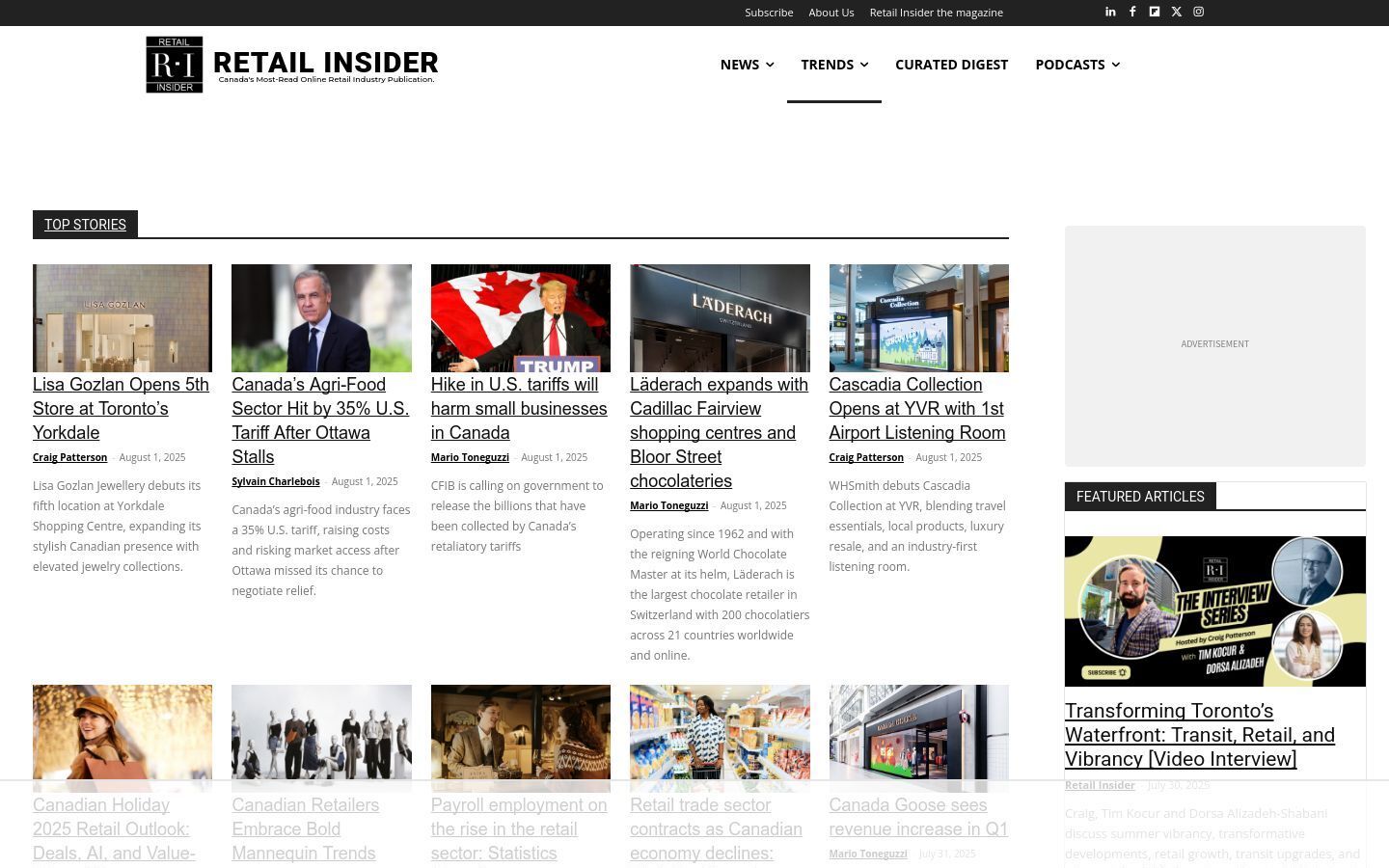Open Cascadia Collection Opens at YVR headline
This screenshot has height=868, width=1389.
[918, 409]
